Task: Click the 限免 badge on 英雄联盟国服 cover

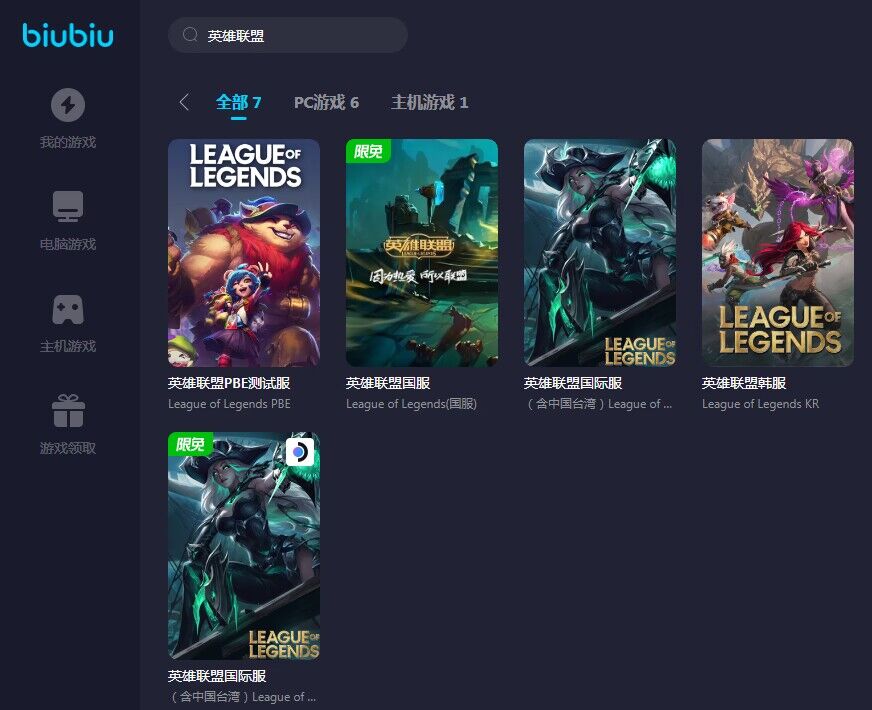Action: 368,151
